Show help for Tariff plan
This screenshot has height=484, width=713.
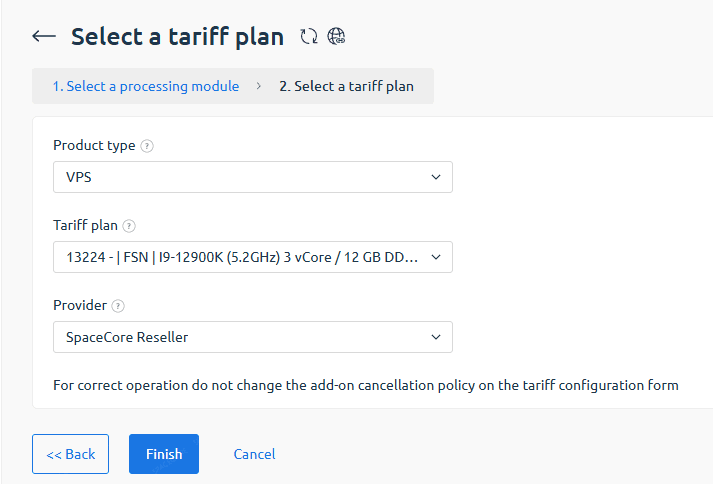(129, 226)
